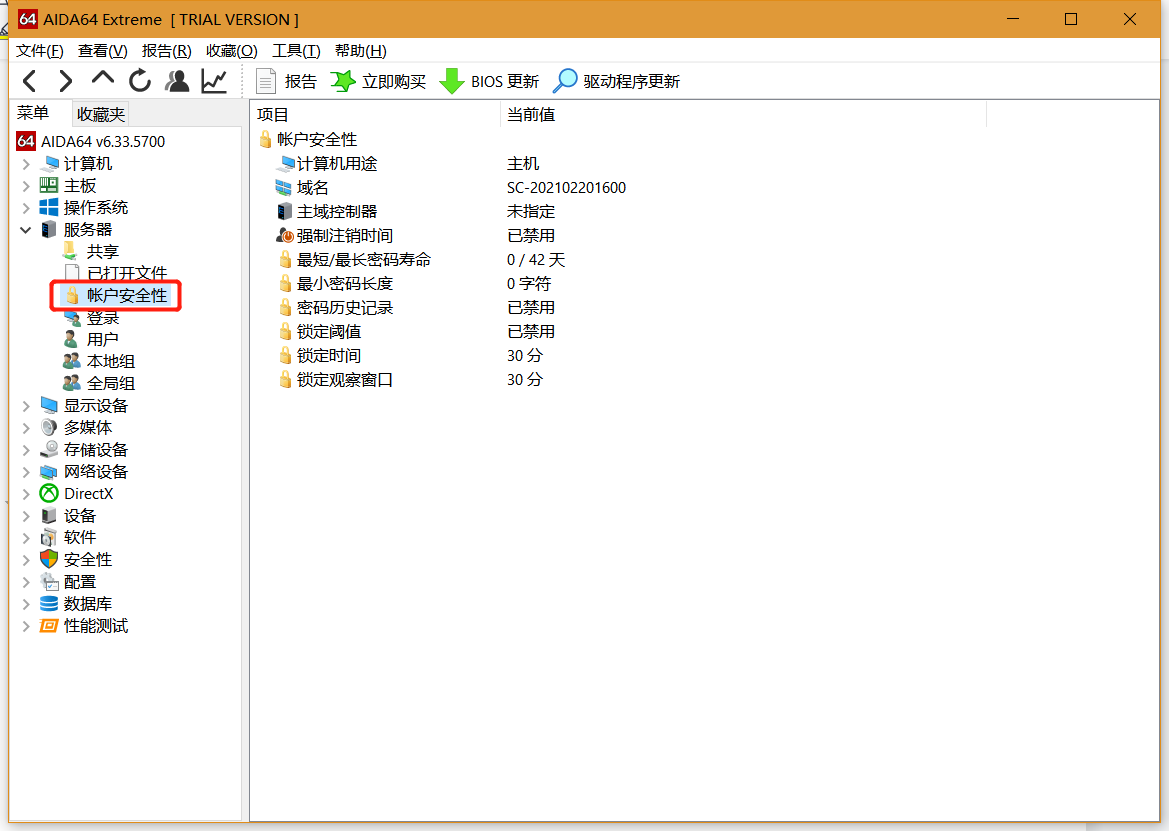The width and height of the screenshot is (1169, 831).
Task: Select the user information icon on the toolbar
Action: 177,81
